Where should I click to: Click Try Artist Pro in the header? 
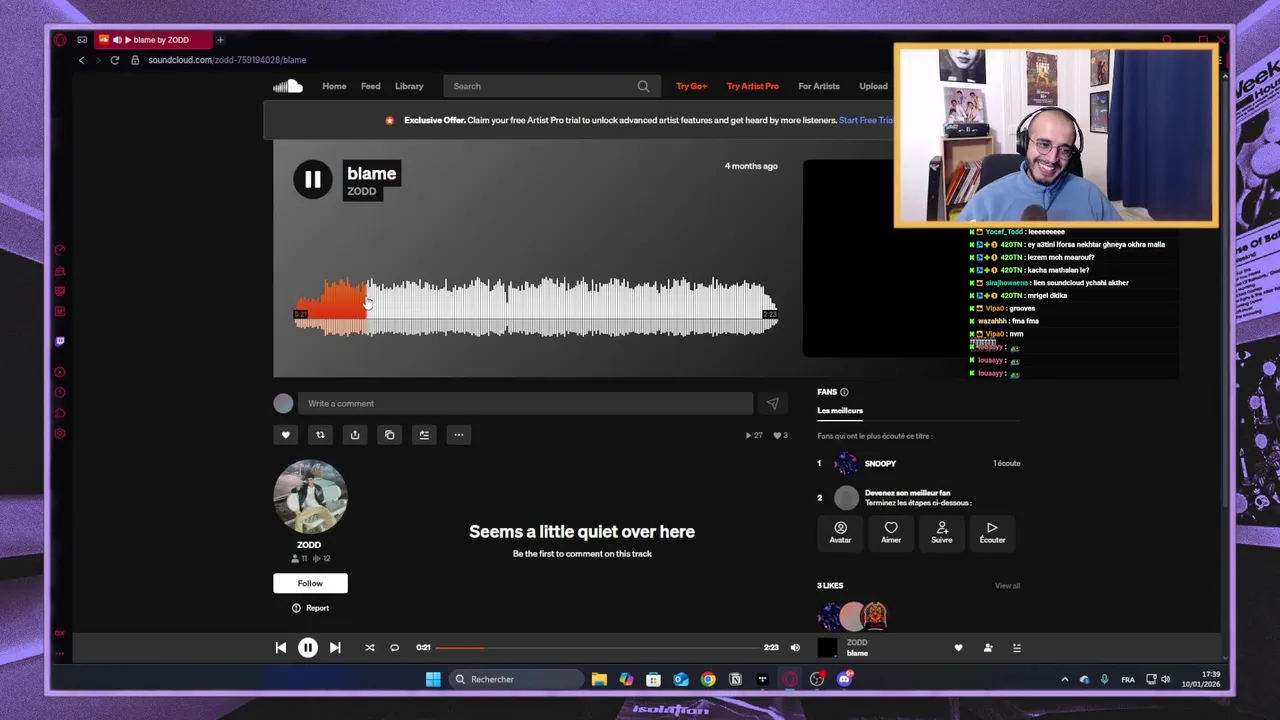[752, 86]
